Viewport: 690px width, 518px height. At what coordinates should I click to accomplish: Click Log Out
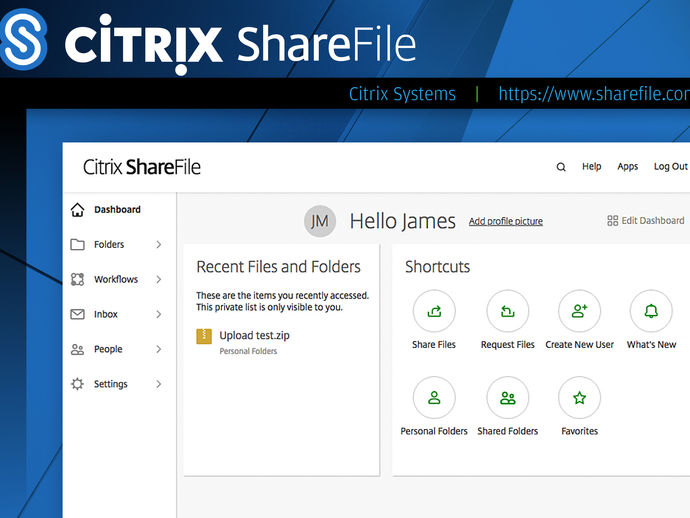point(670,166)
